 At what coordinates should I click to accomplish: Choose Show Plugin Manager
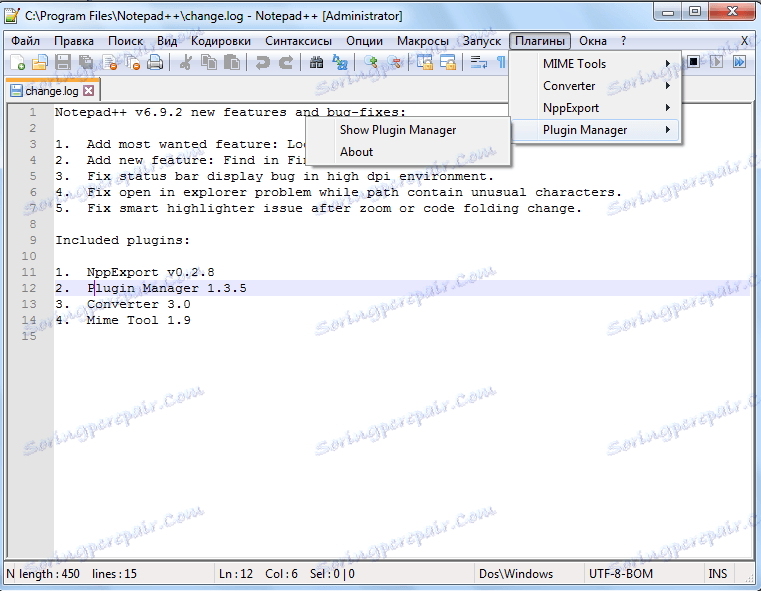pyautogui.click(x=407, y=130)
